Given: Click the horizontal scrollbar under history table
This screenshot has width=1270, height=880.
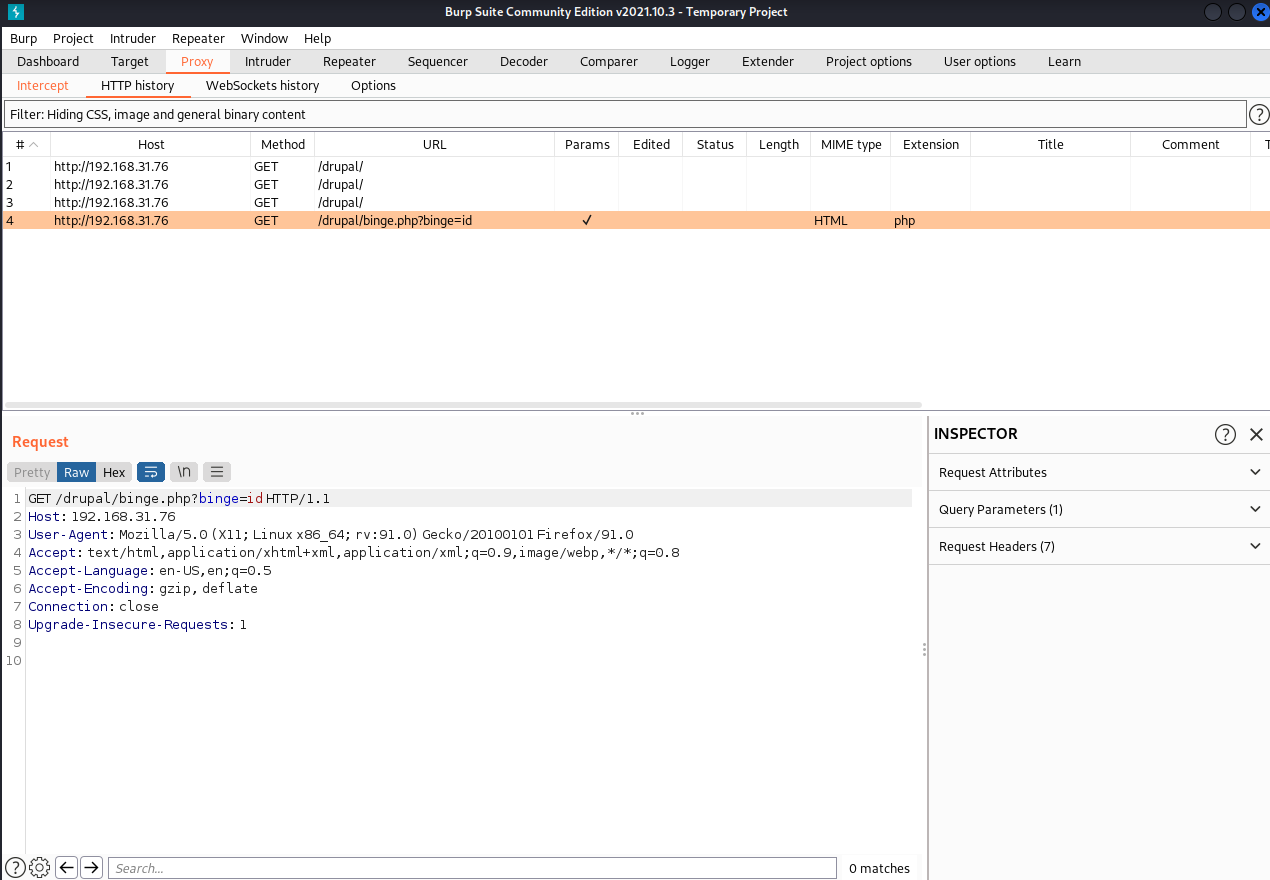Looking at the screenshot, I should (463, 405).
